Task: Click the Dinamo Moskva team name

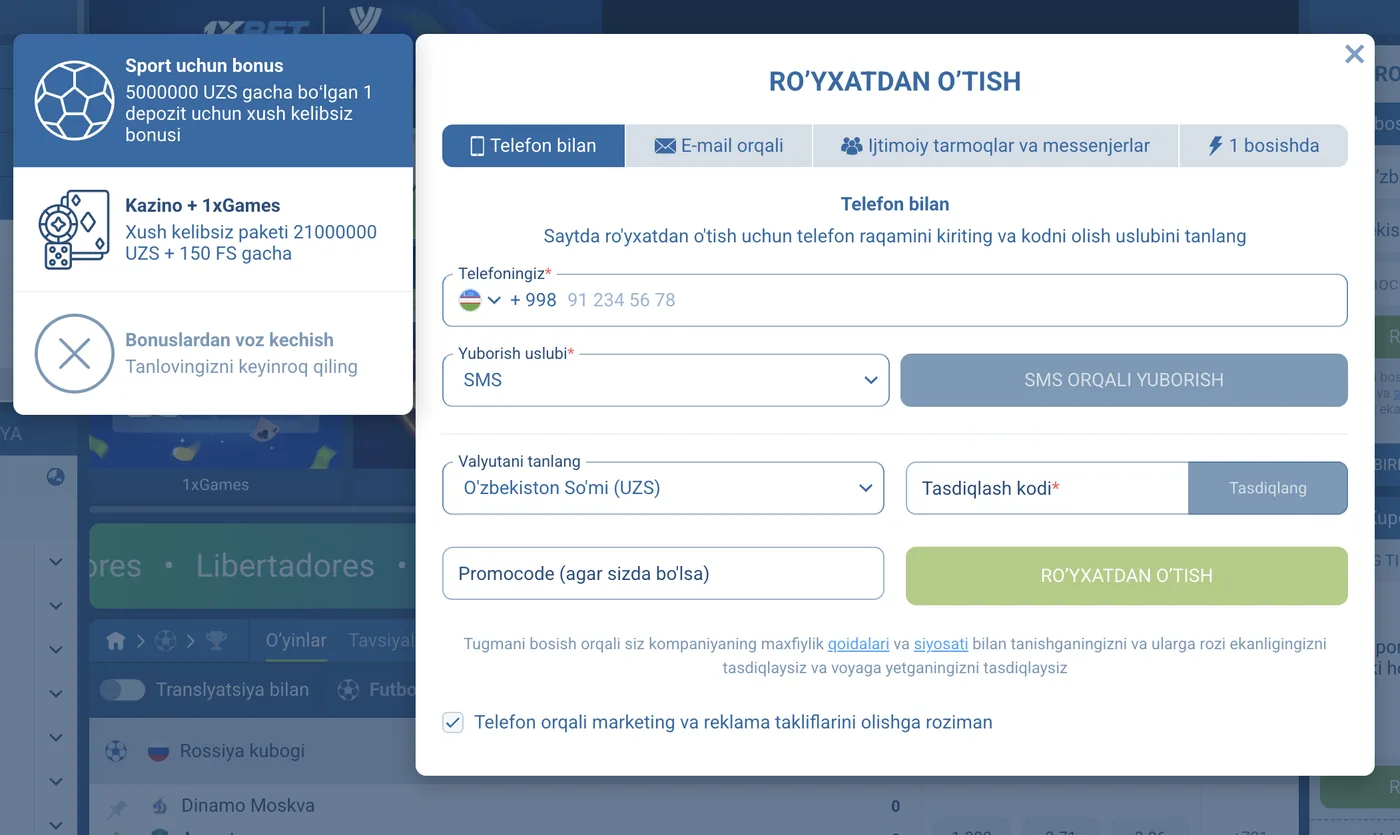Action: pyautogui.click(x=248, y=806)
